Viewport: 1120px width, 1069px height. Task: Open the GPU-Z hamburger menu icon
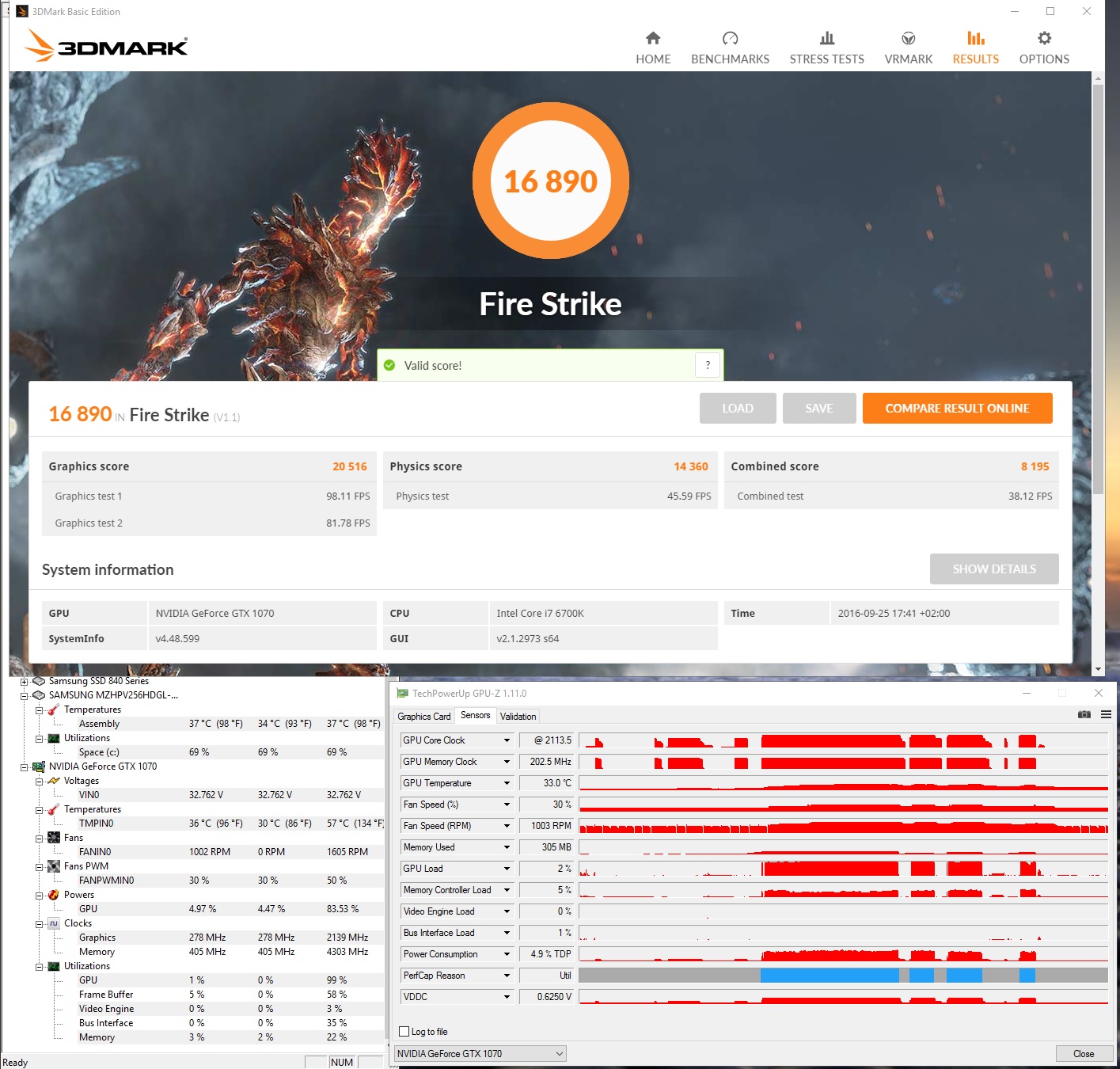click(1106, 714)
